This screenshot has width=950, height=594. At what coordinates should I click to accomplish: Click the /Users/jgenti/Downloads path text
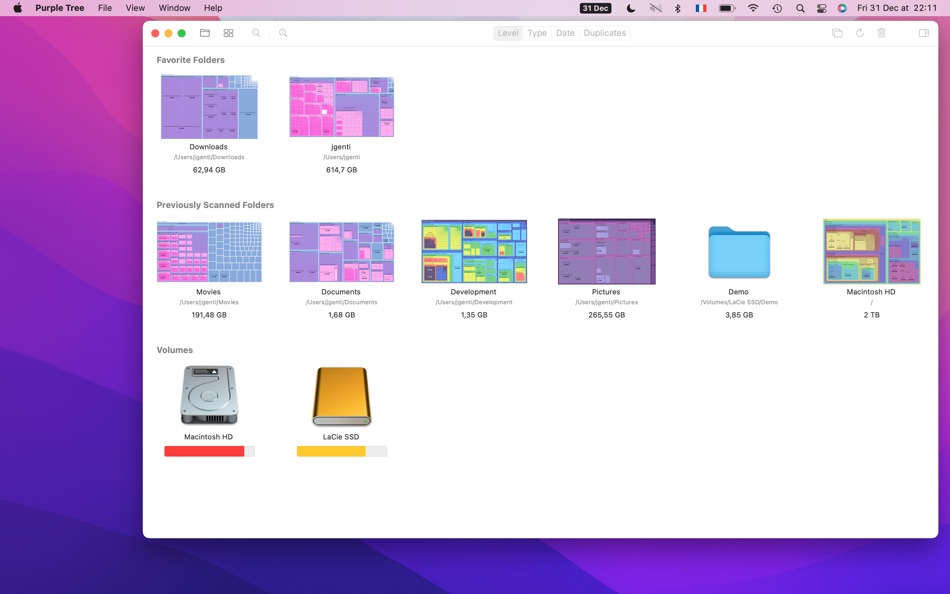tap(209, 157)
